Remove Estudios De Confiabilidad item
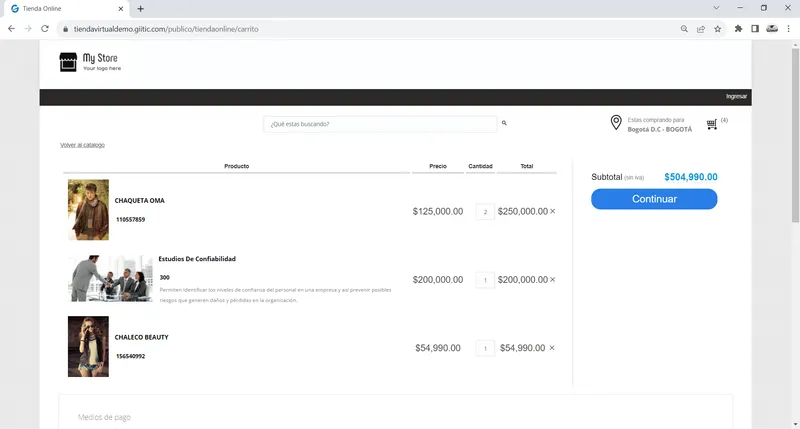 coord(553,280)
